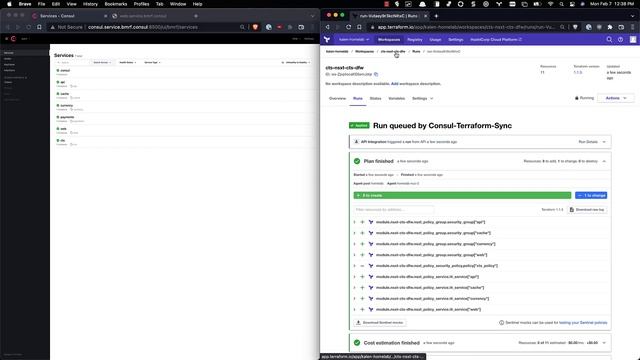Expand the lit_service["api"] resource row
This screenshot has height=360, width=640.
[x=354, y=277]
